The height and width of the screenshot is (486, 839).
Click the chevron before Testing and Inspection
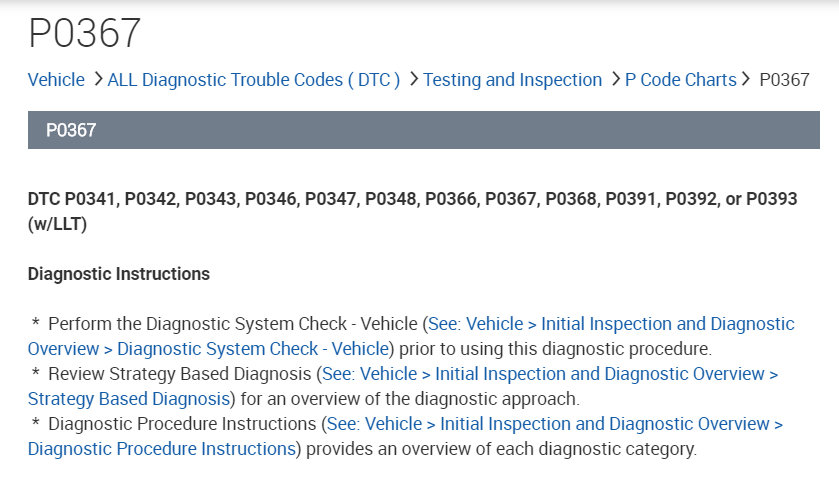(413, 80)
